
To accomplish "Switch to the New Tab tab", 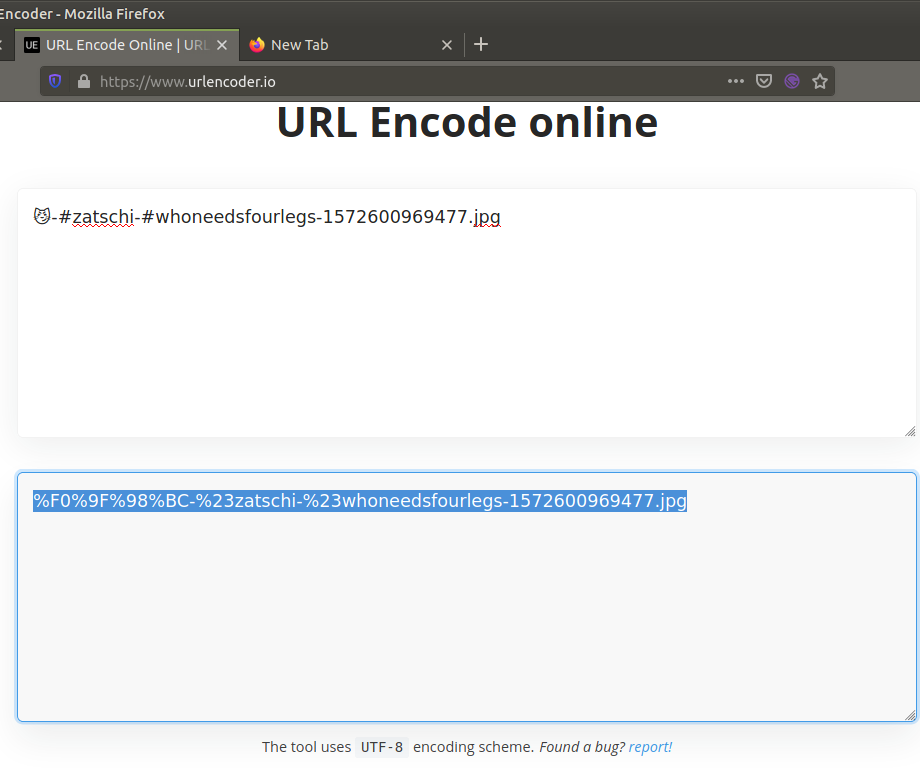I will coord(340,45).
